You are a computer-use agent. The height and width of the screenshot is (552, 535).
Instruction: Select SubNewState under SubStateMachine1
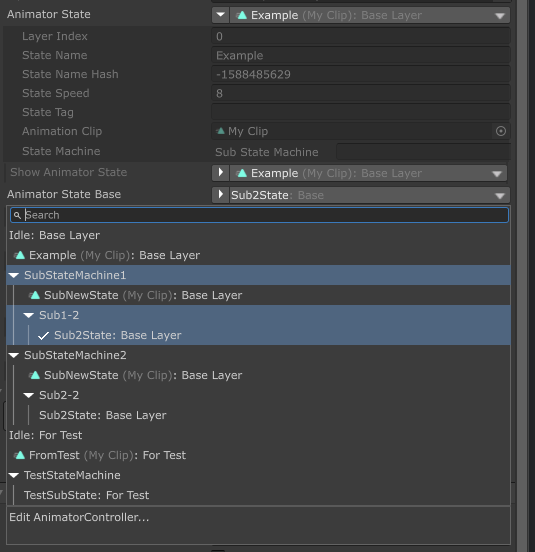[258, 295]
